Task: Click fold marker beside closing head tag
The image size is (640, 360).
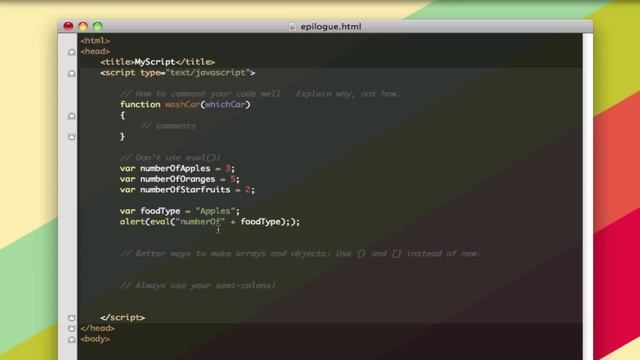Action: click(71, 328)
